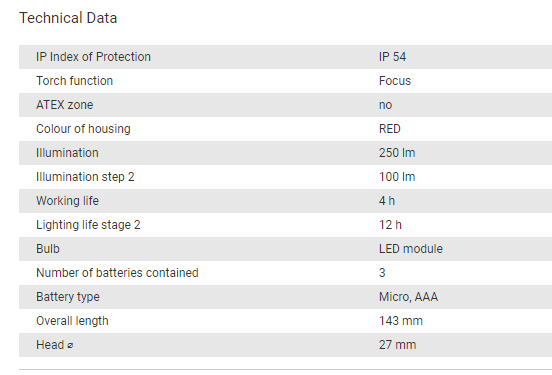
Task: Select the Illumination step 2 label
Action: (x=85, y=177)
